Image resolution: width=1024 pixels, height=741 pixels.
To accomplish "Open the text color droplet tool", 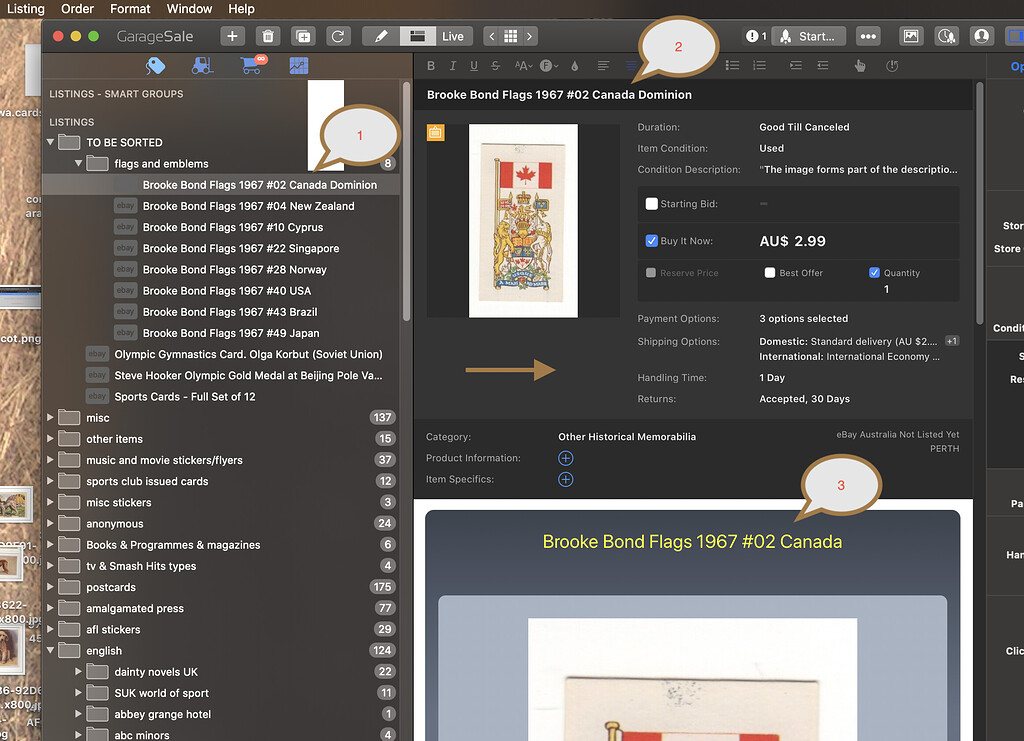I will 575,66.
